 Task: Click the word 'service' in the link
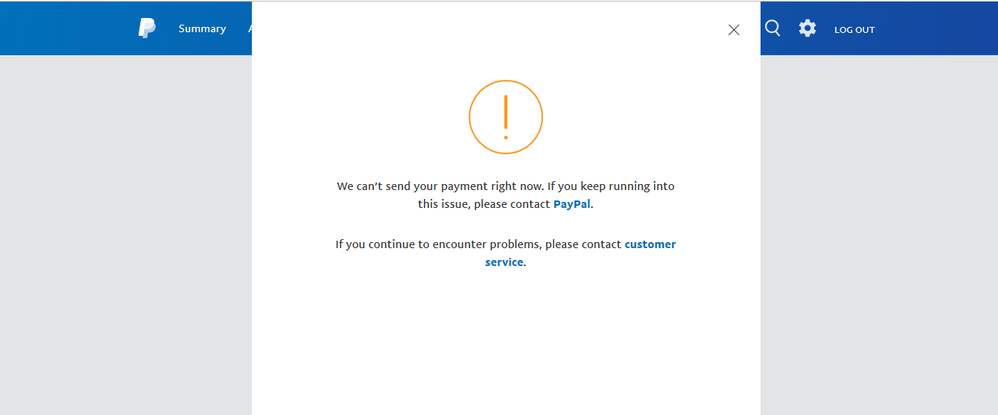pos(504,262)
